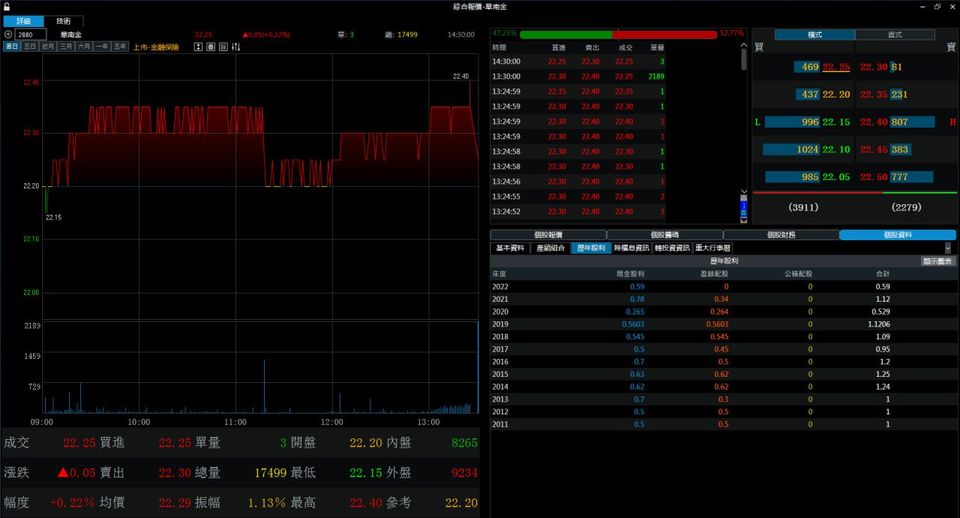Select the 三月 chart range
This screenshot has height=518, width=960.
tap(66, 47)
